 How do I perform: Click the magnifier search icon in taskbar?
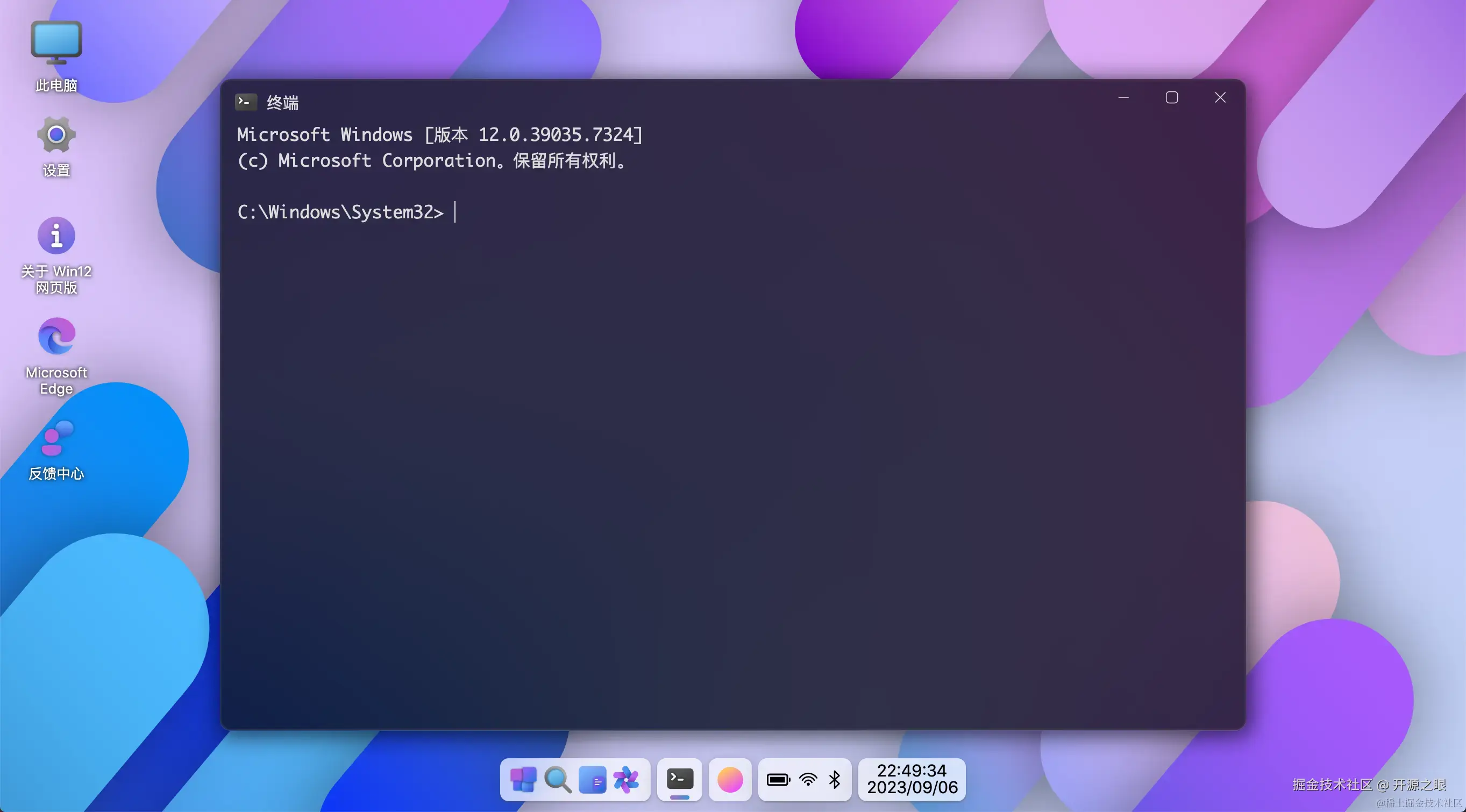point(558,780)
